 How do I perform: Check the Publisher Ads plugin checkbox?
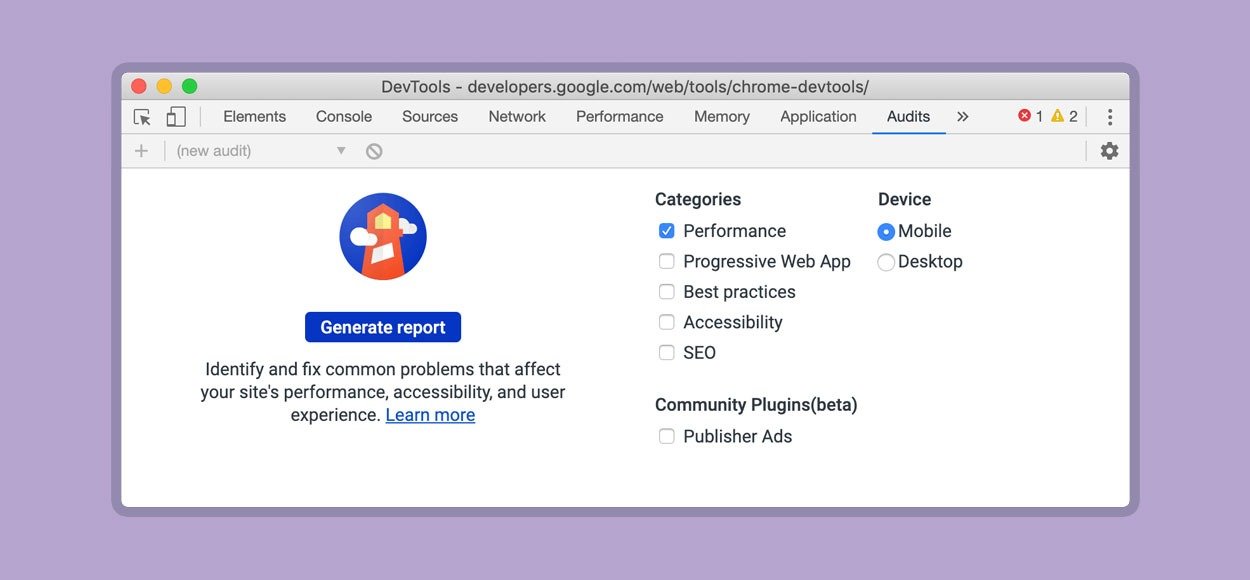pos(666,436)
